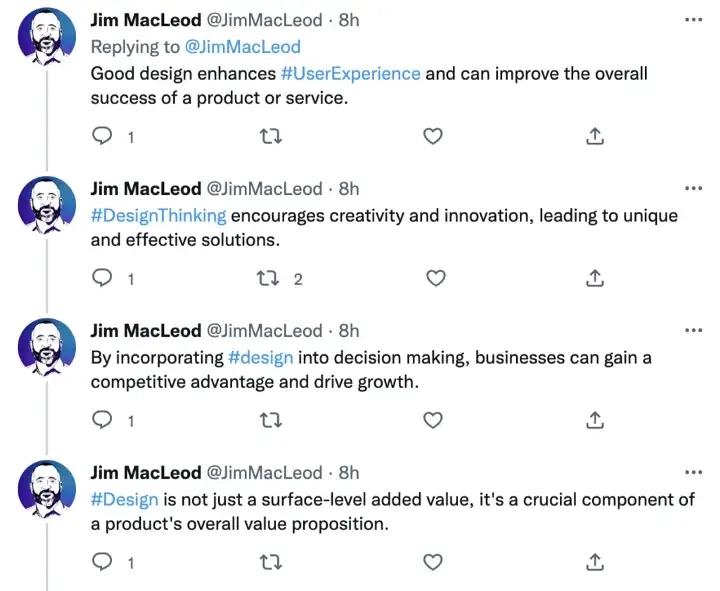This screenshot has width=720, height=591.
Task: Open more options on DesignThinking tweet
Action: pos(693,188)
